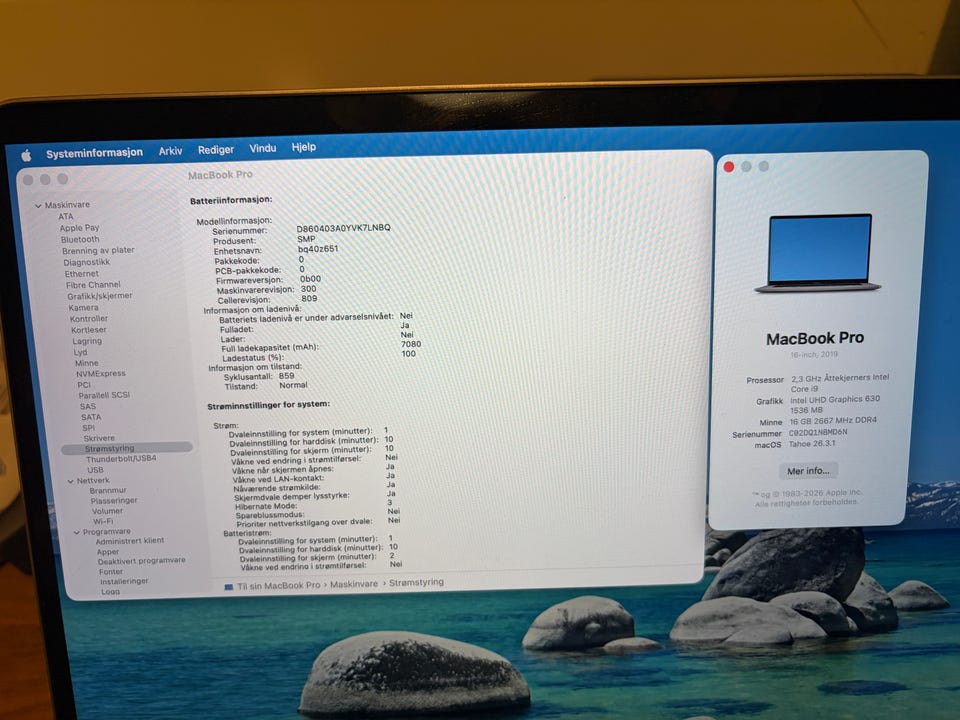Select Parallell SCSI in the sidebar

coord(104,395)
